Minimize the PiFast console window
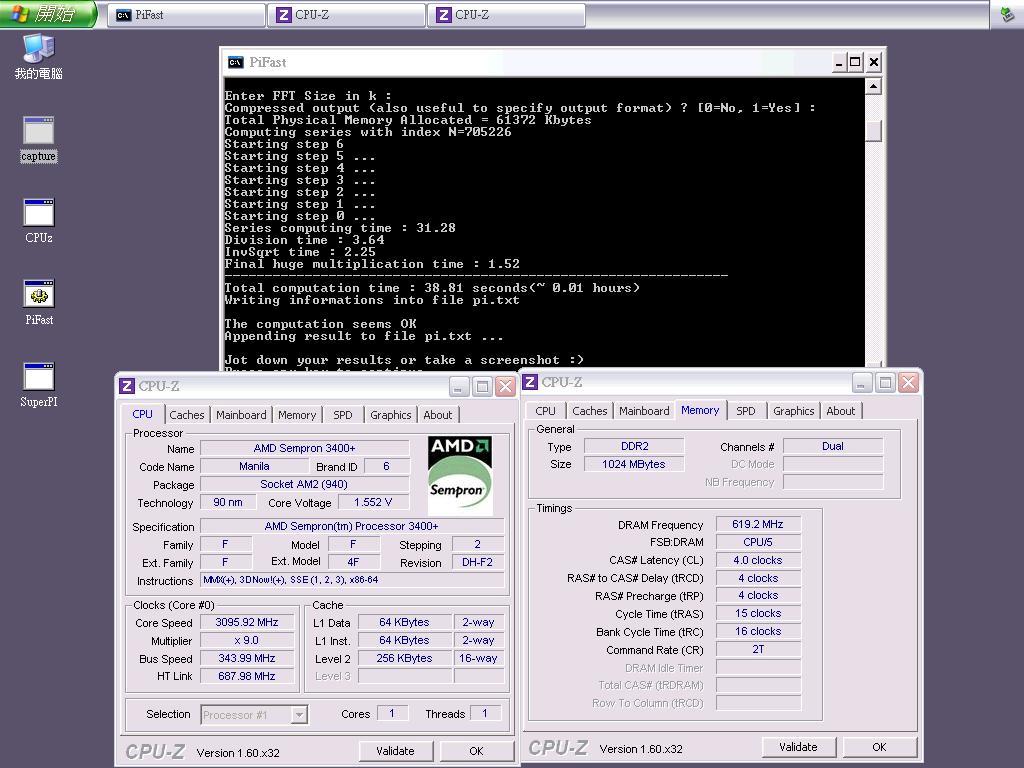The image size is (1024, 768). click(x=839, y=62)
